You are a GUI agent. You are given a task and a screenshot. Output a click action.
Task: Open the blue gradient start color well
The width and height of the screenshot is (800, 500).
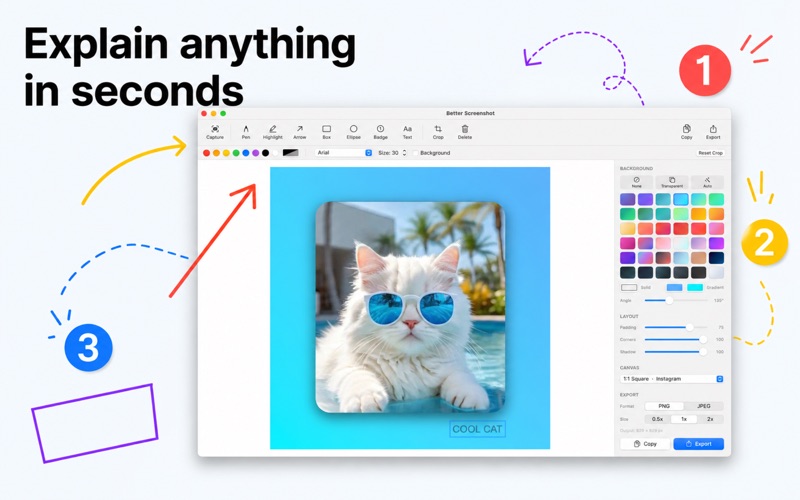(674, 288)
